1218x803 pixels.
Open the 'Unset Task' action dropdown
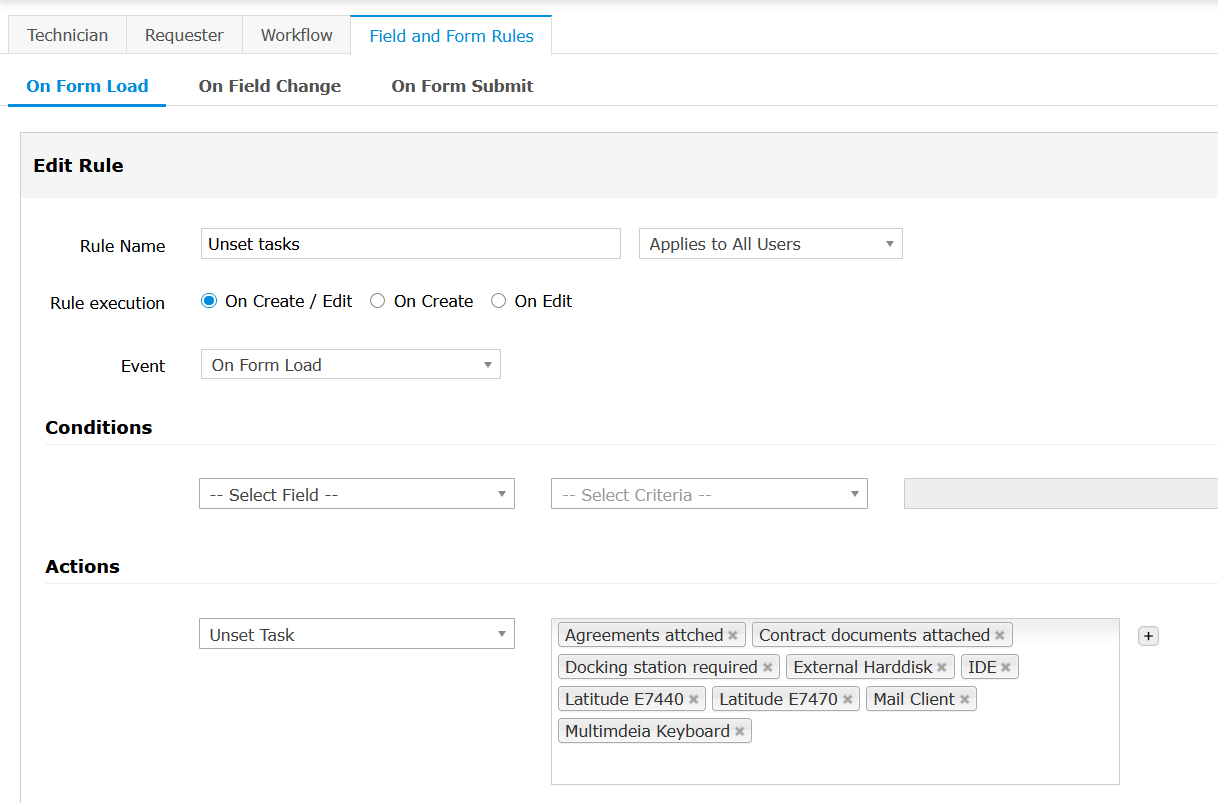[x=357, y=635]
